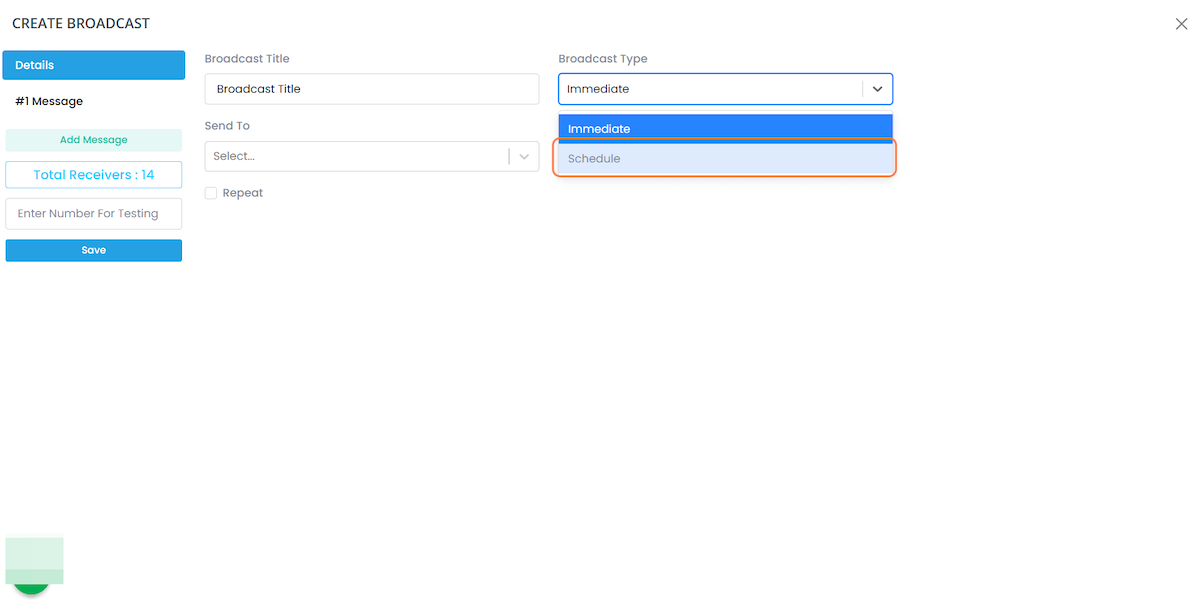The width and height of the screenshot is (1200, 601).
Task: Collapse the Broadcast Type dropdown arrow
Action: click(877, 89)
